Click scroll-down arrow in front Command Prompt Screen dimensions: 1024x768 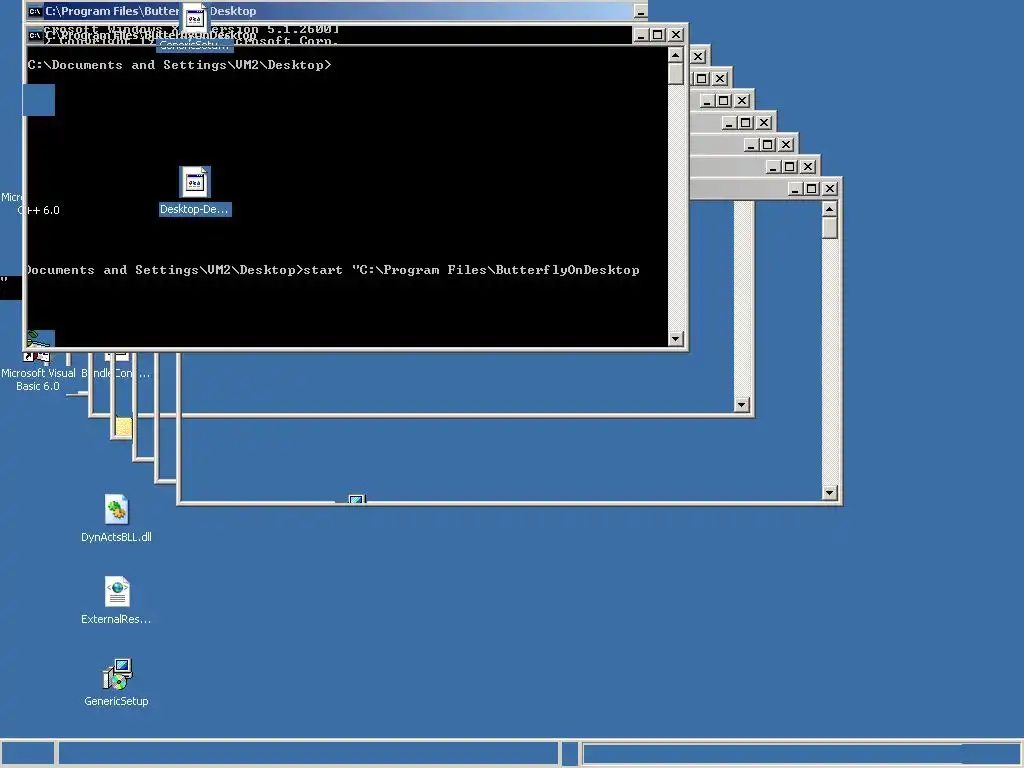(x=676, y=338)
